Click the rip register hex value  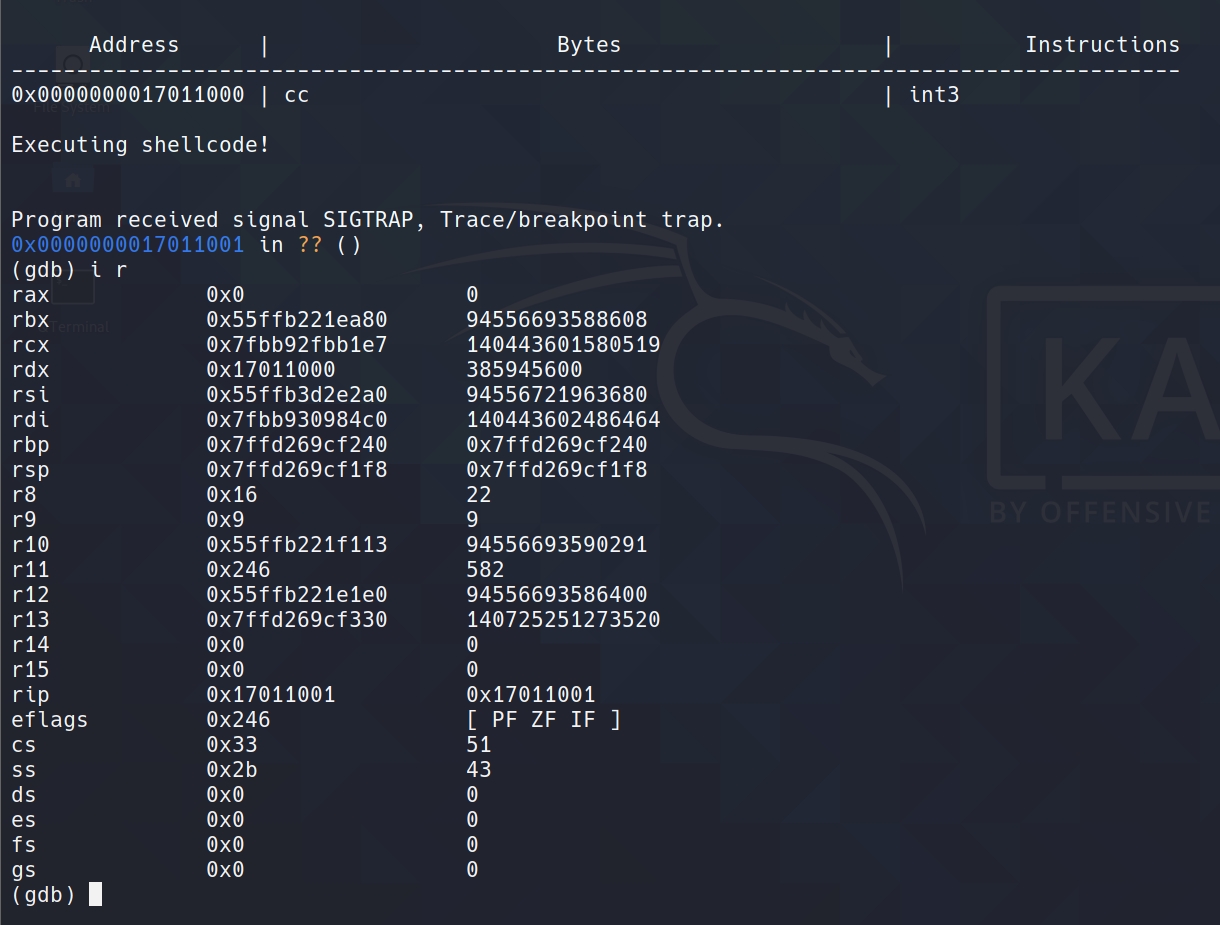click(x=270, y=695)
